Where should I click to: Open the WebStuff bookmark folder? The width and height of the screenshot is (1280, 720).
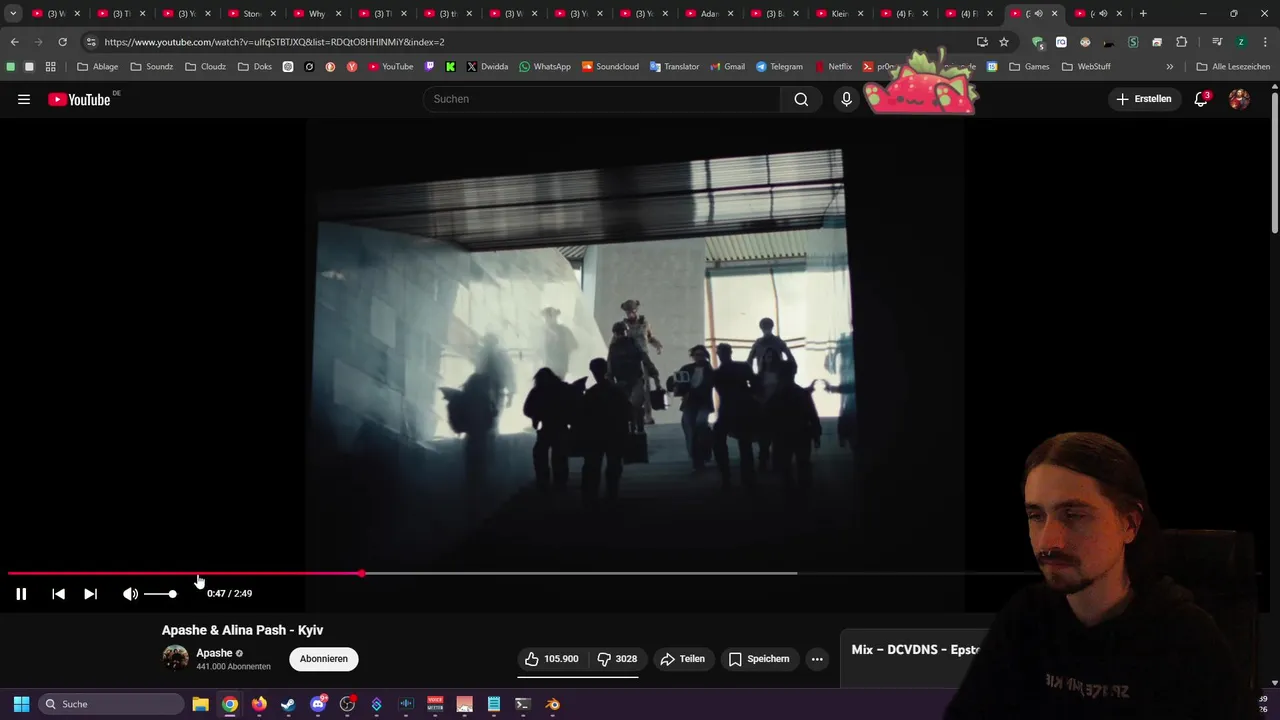(x=1086, y=67)
